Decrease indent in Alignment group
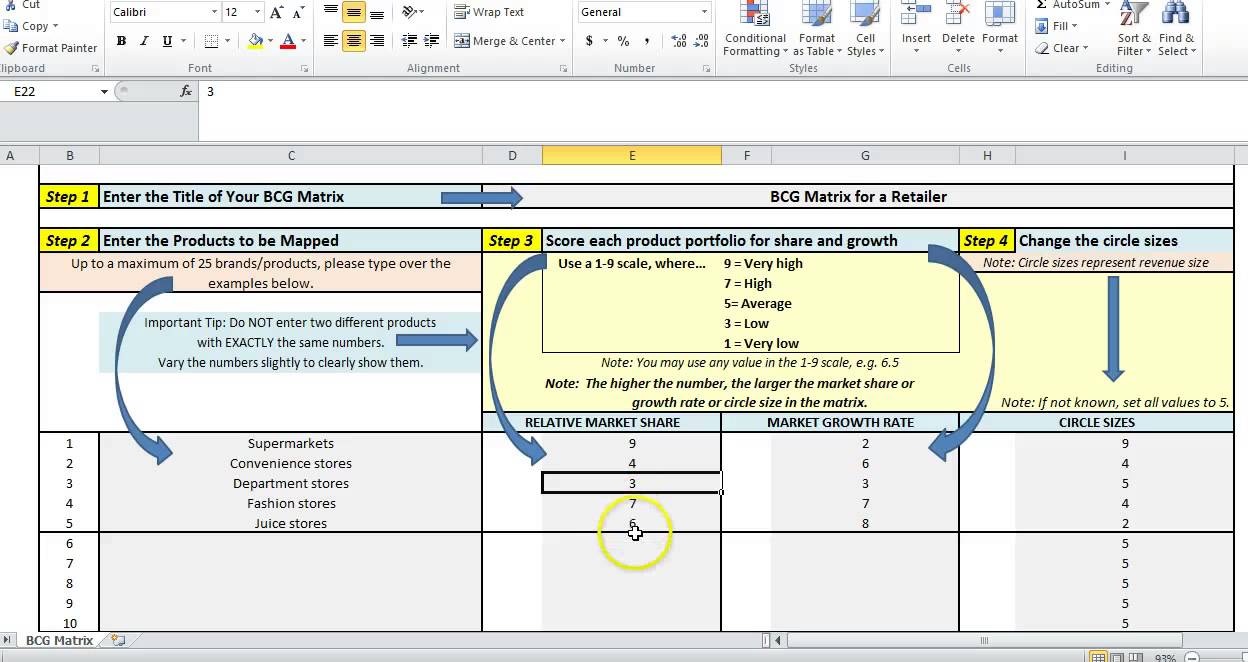1248x662 pixels. 409,41
